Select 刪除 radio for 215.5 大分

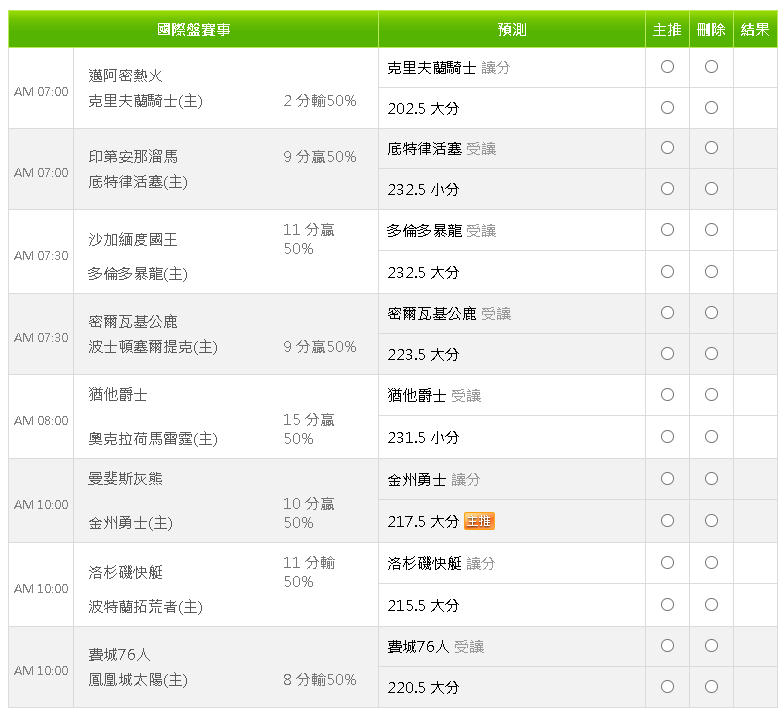point(711,604)
